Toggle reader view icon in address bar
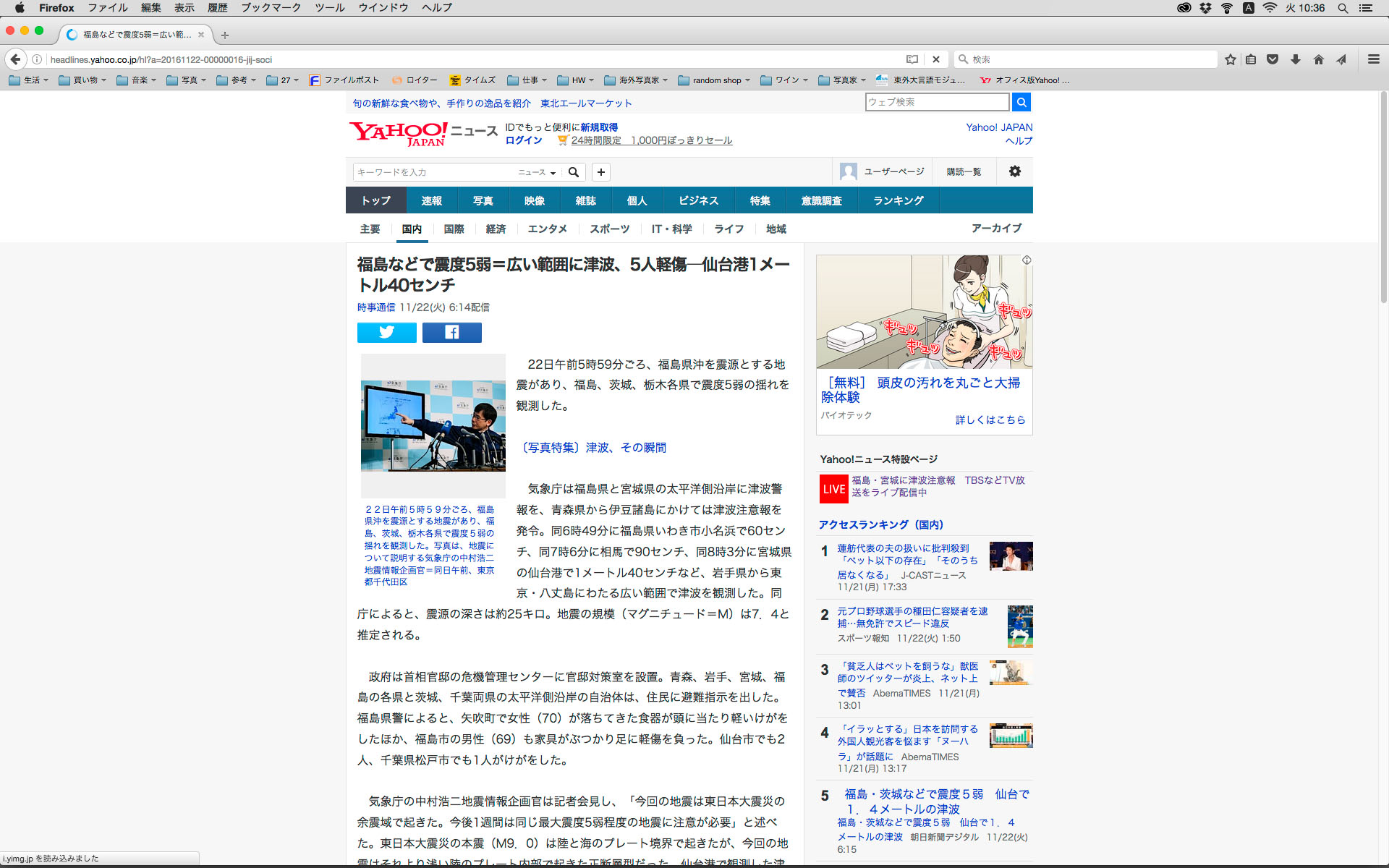The image size is (1389, 868). (x=912, y=59)
